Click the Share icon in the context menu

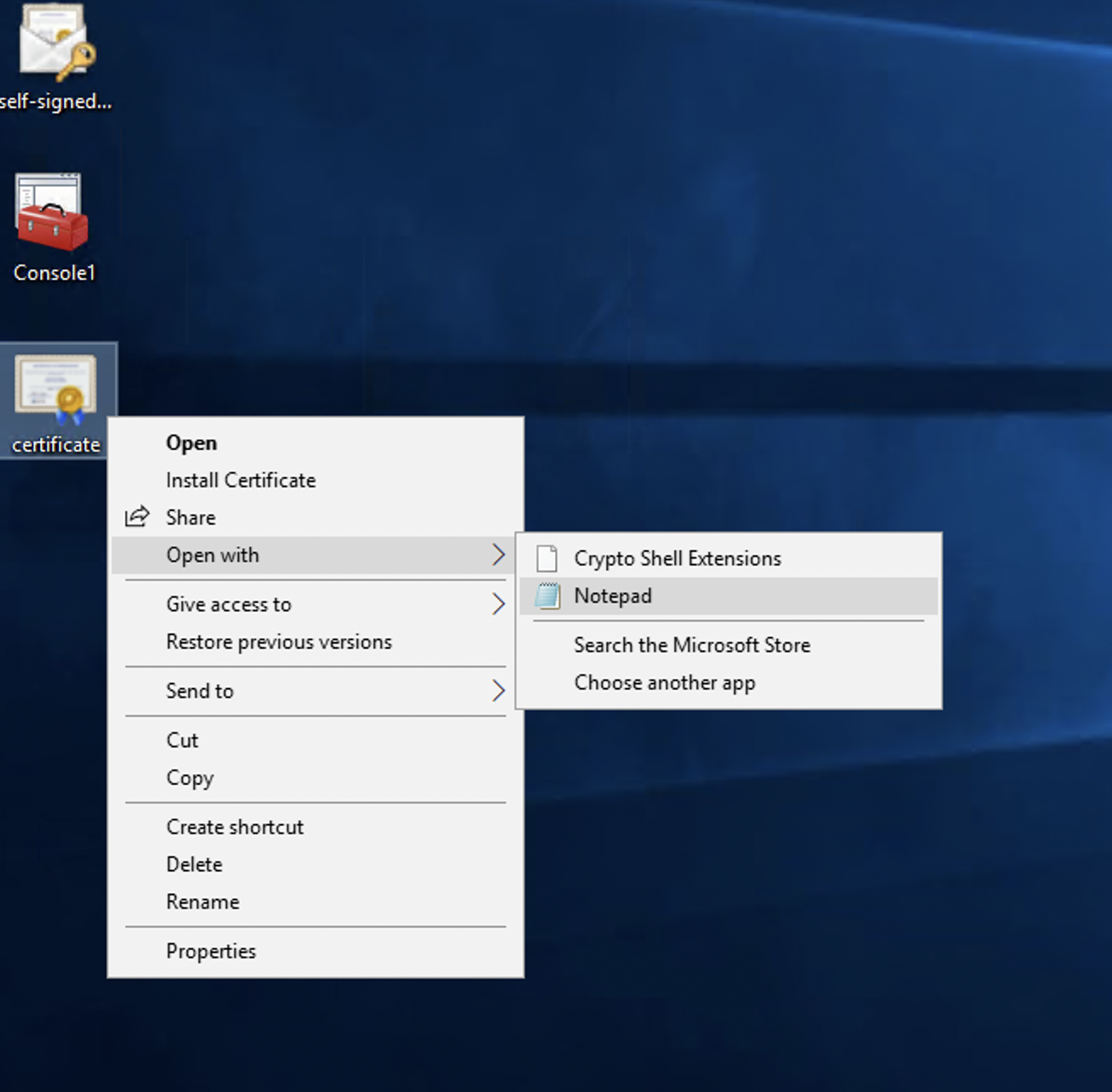click(136, 517)
